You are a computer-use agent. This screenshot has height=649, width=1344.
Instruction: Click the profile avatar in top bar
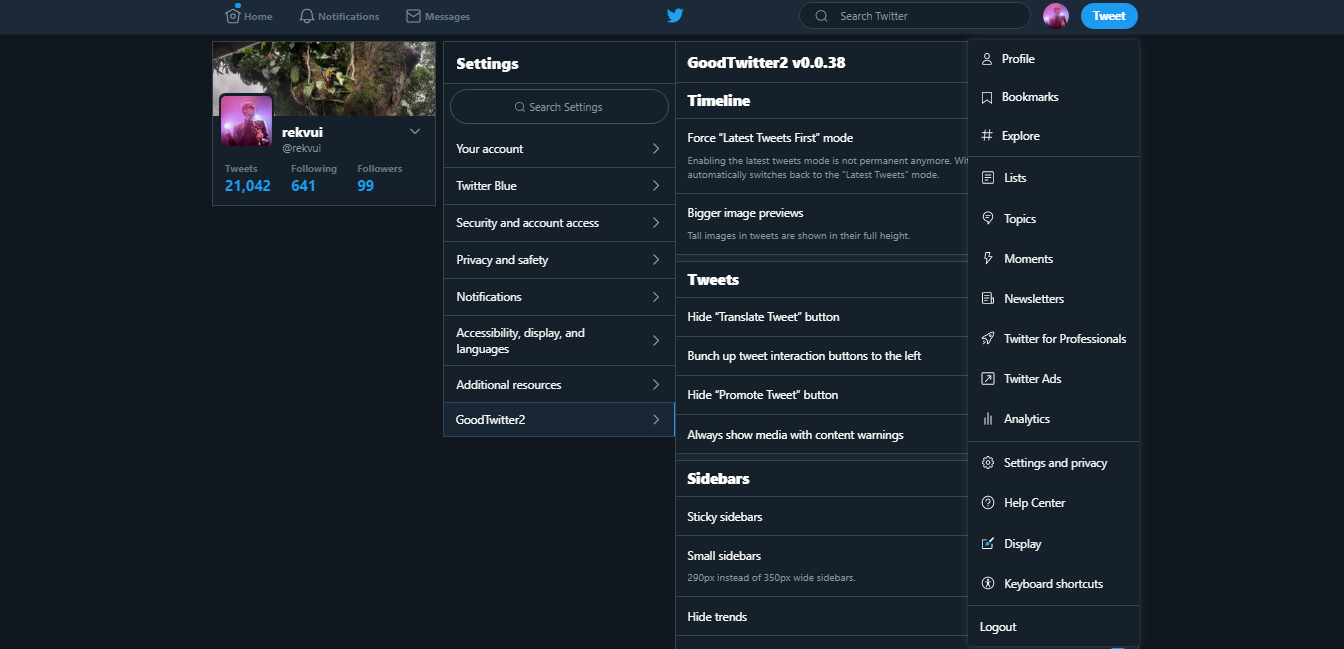tap(1056, 16)
